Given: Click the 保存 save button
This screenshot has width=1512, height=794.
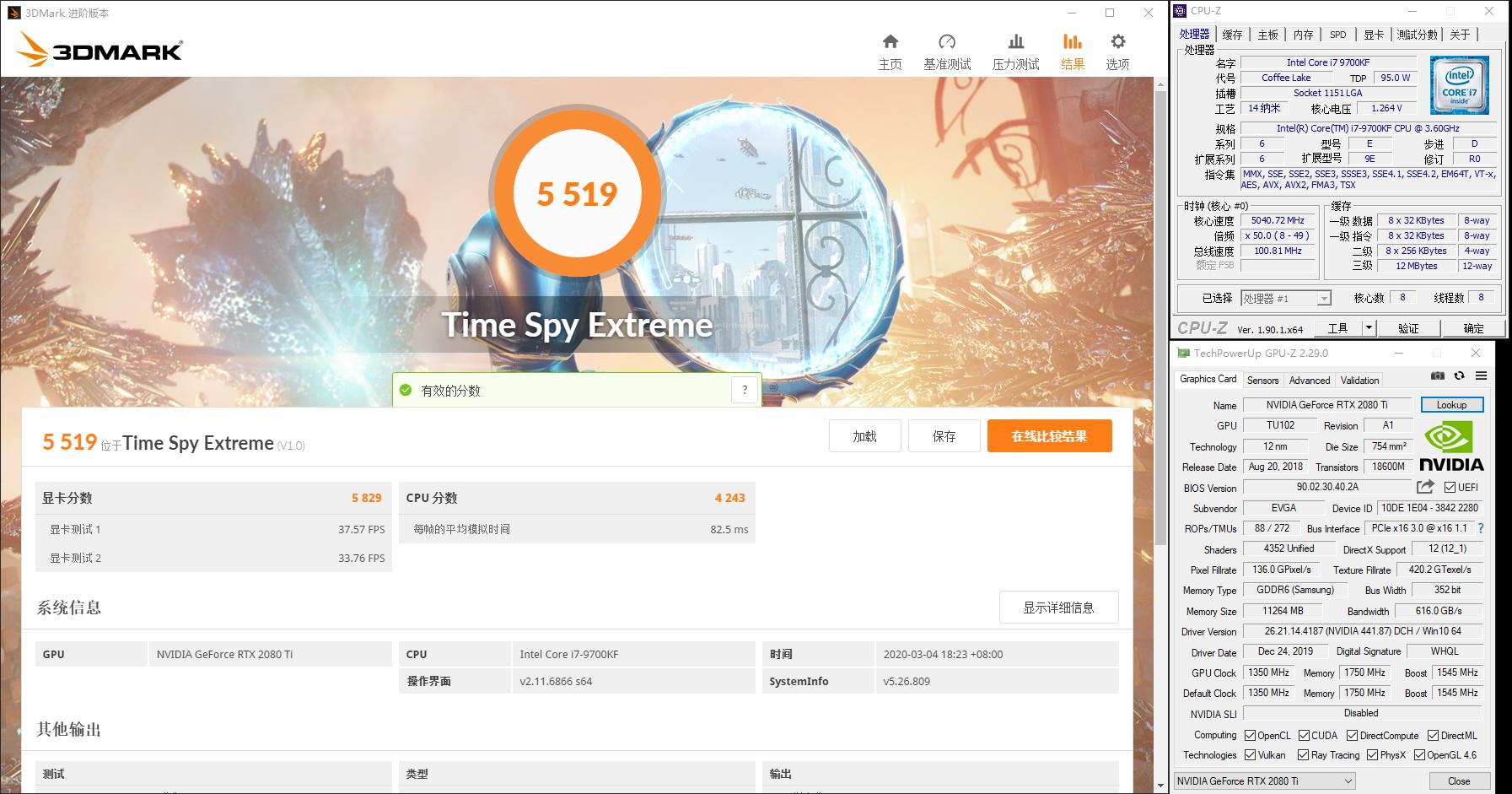Looking at the screenshot, I should click(x=944, y=436).
